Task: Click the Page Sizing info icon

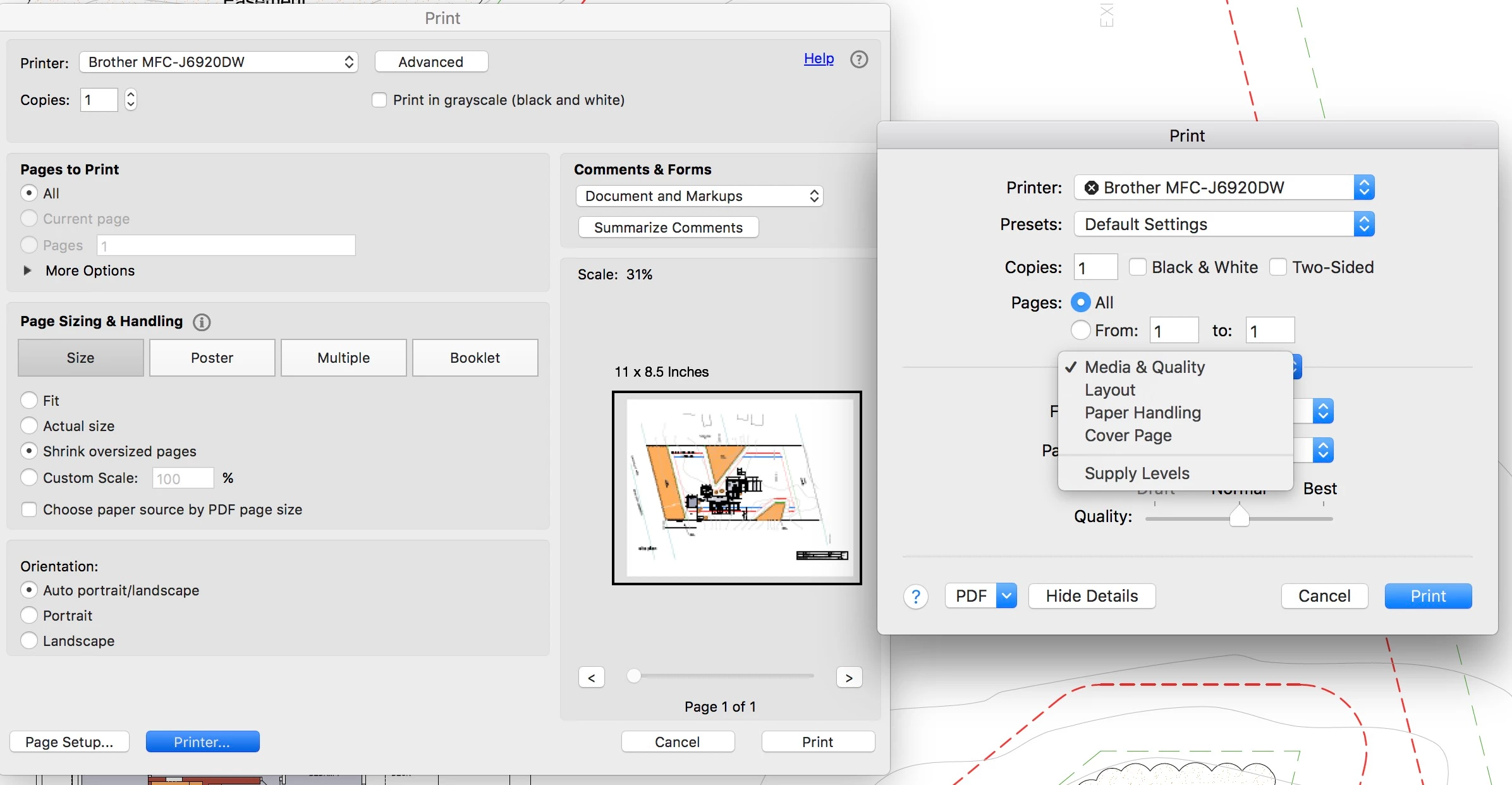Action: (x=202, y=322)
